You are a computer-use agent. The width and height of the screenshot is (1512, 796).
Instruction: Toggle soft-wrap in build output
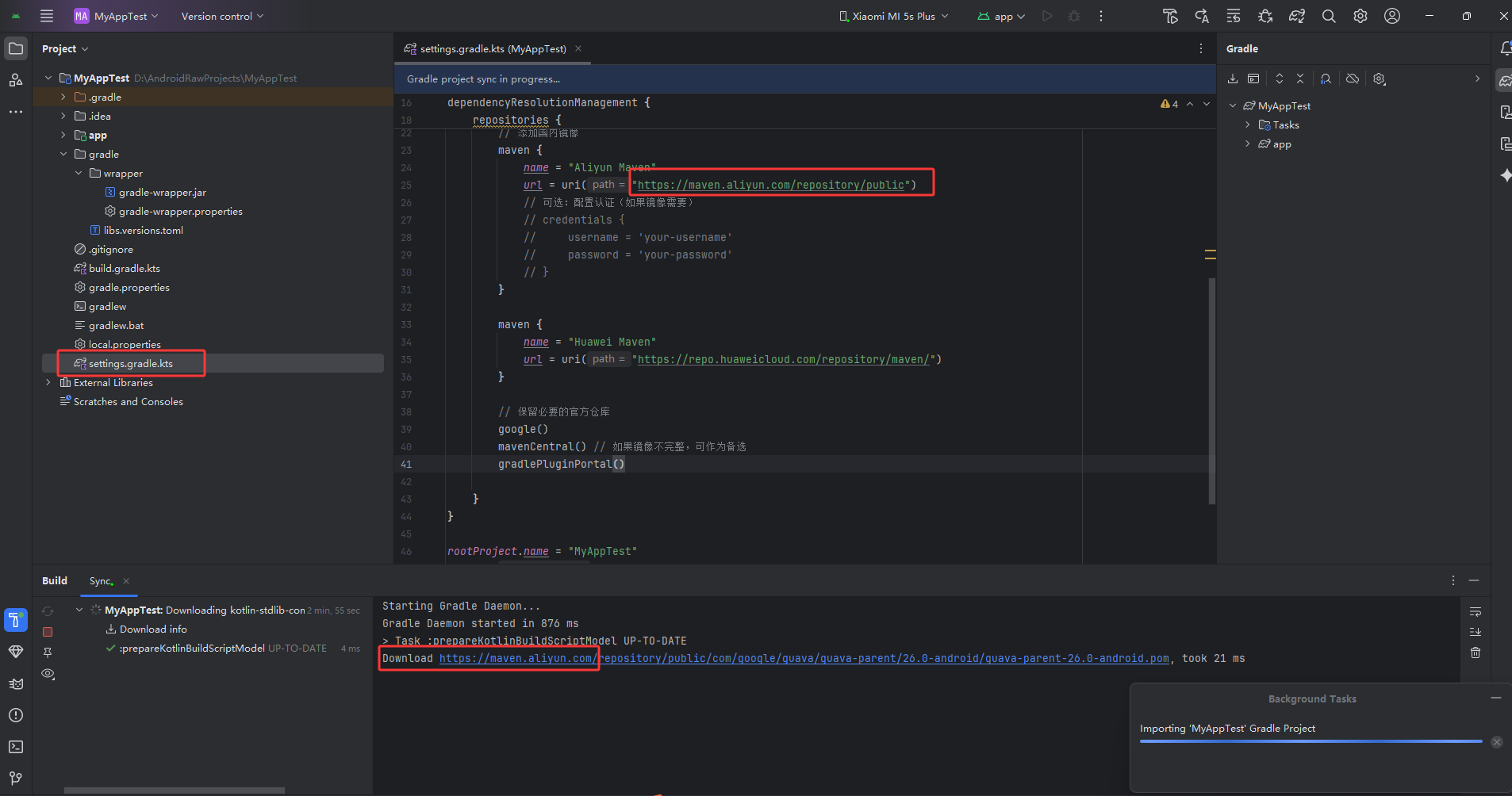[1476, 611]
